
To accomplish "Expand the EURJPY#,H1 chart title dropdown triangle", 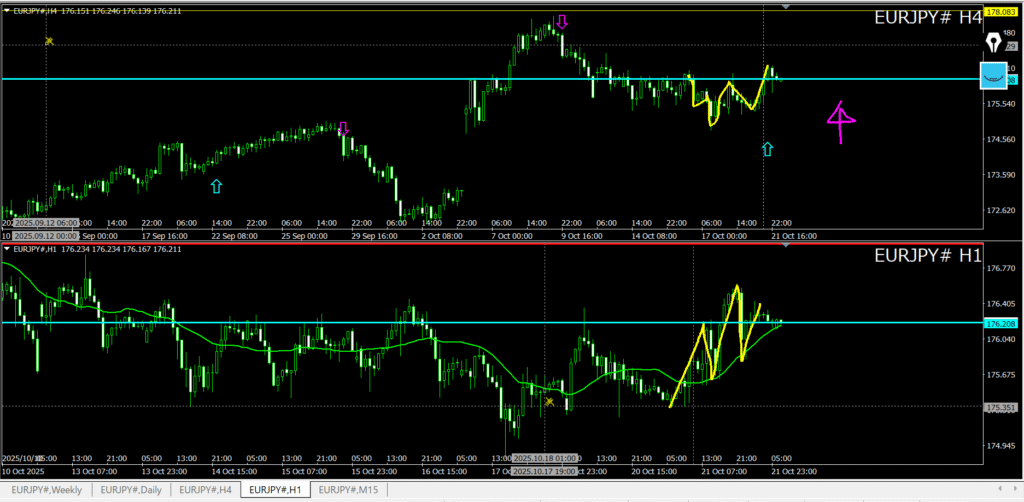I will (x=7, y=248).
